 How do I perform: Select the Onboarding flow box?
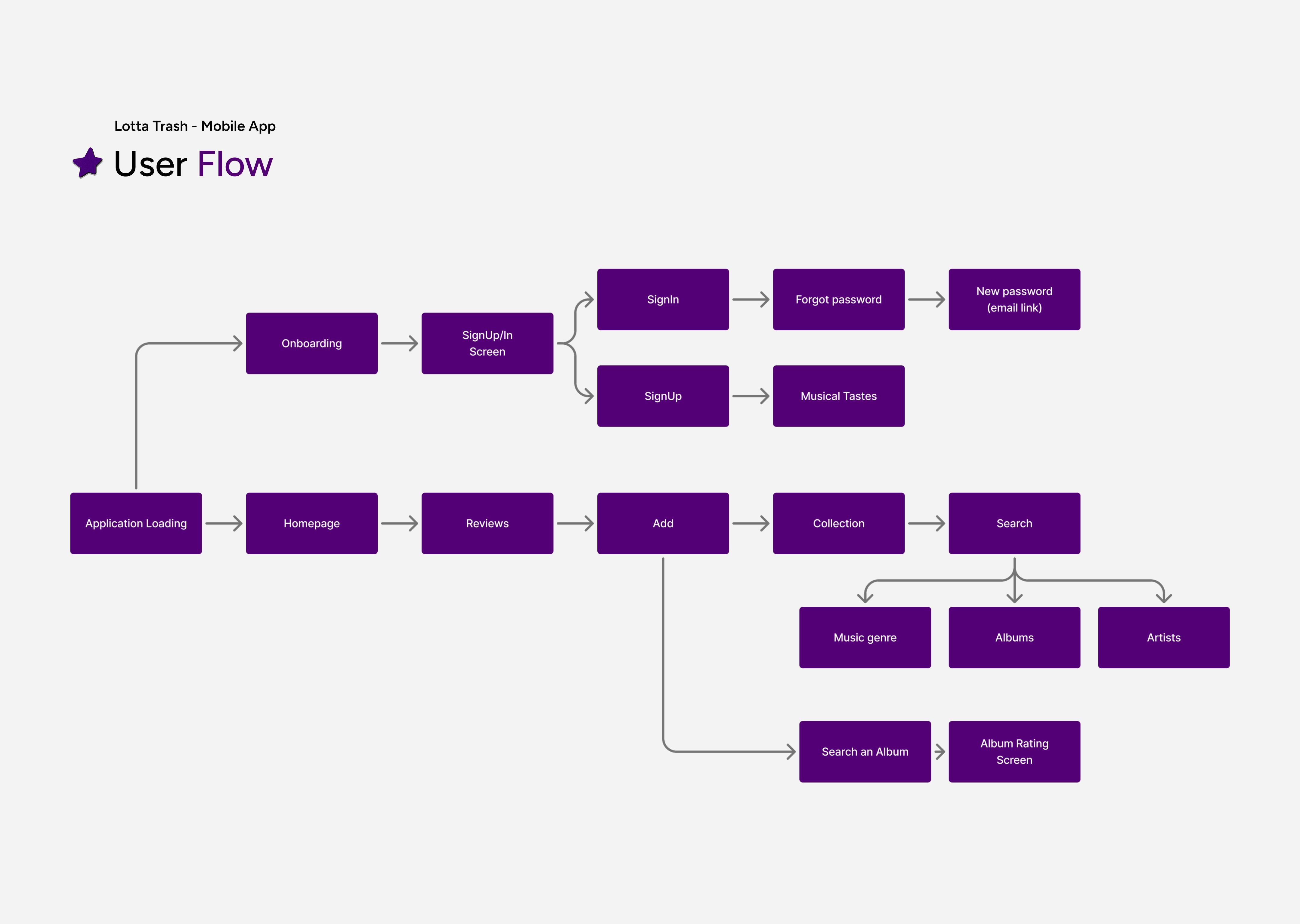pyautogui.click(x=311, y=343)
